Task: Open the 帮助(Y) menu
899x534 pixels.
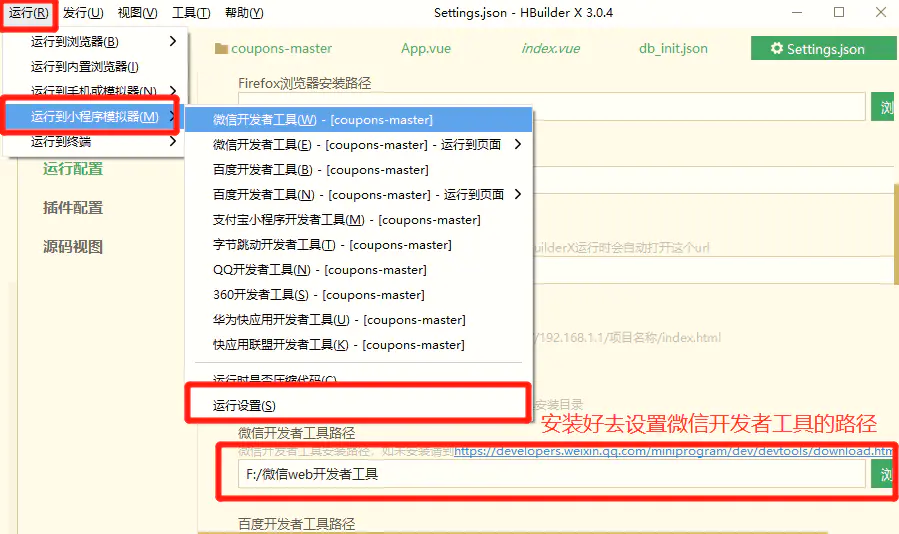Action: tap(244, 13)
